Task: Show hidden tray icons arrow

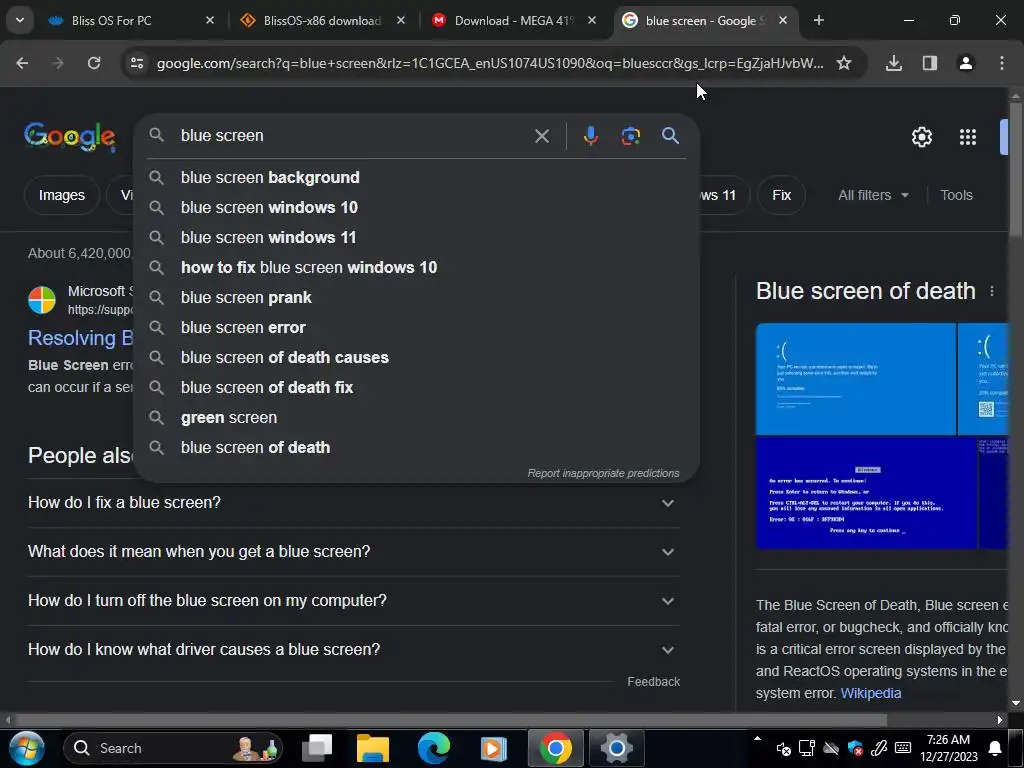Action: click(757, 739)
